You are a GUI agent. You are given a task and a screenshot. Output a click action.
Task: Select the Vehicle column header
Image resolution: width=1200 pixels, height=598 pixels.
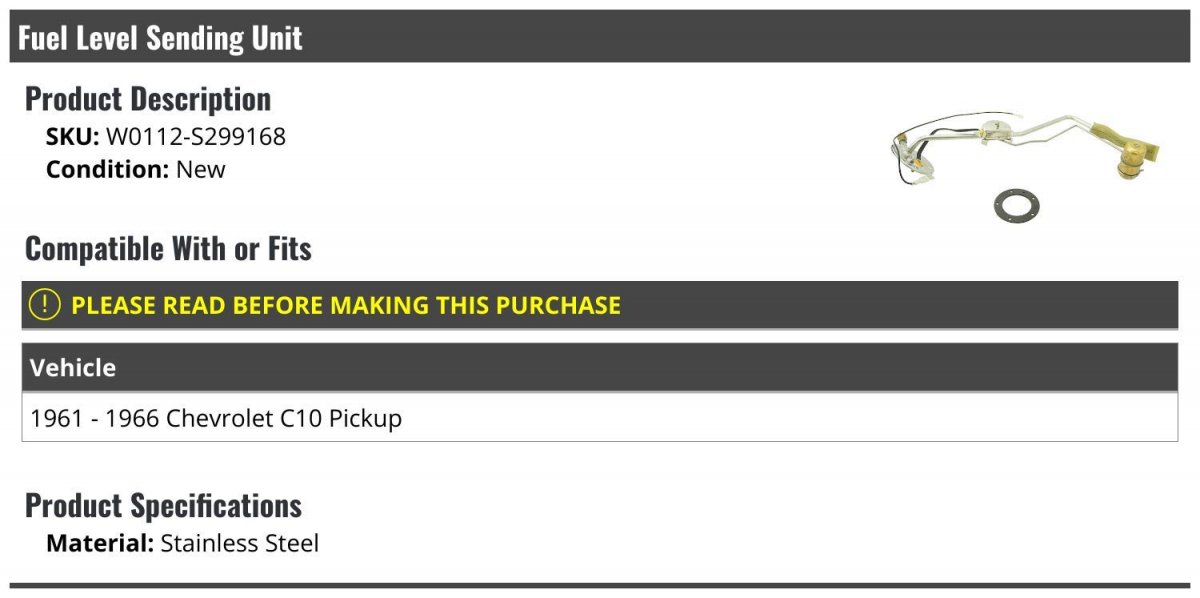point(600,367)
